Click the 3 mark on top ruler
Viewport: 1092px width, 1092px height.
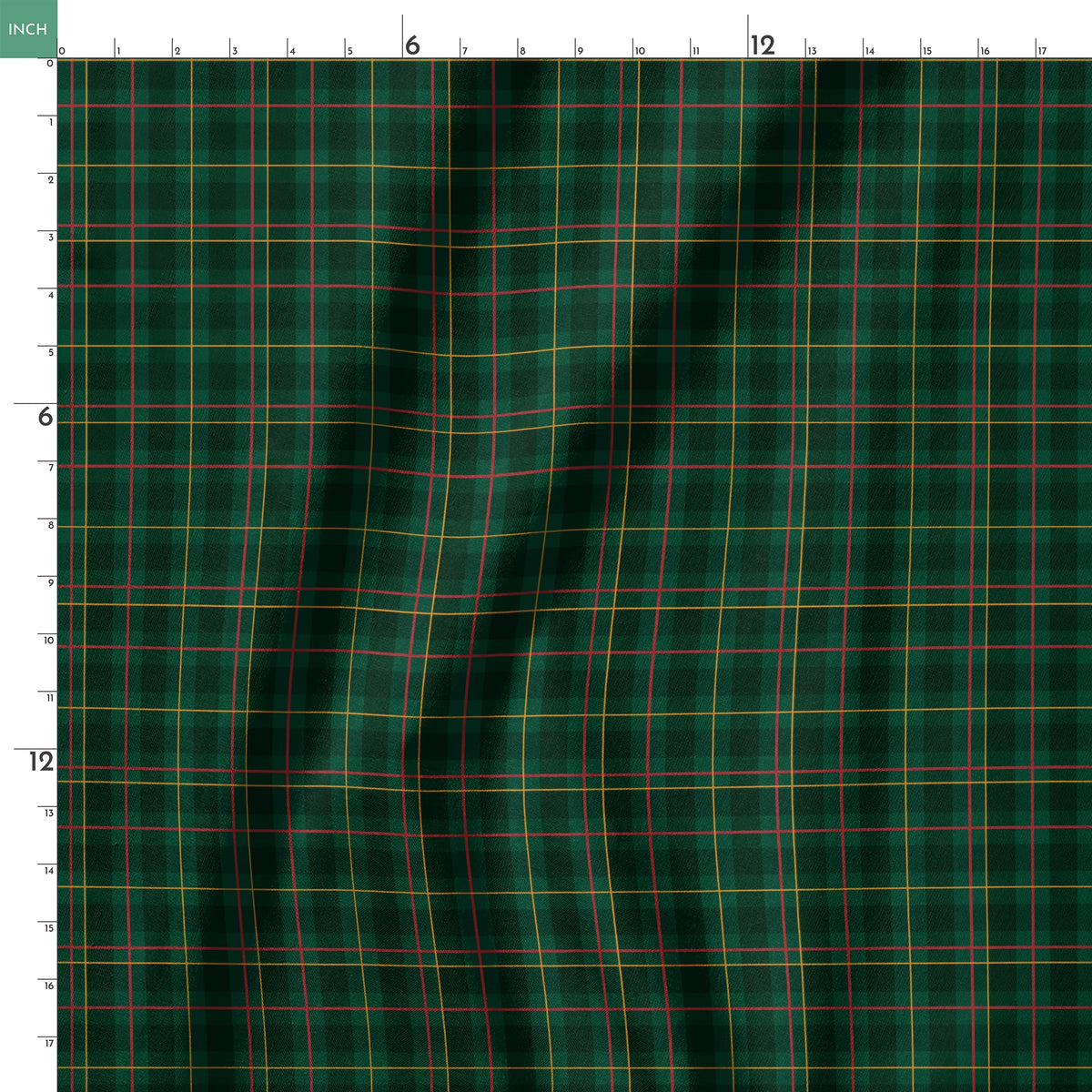pyautogui.click(x=235, y=51)
